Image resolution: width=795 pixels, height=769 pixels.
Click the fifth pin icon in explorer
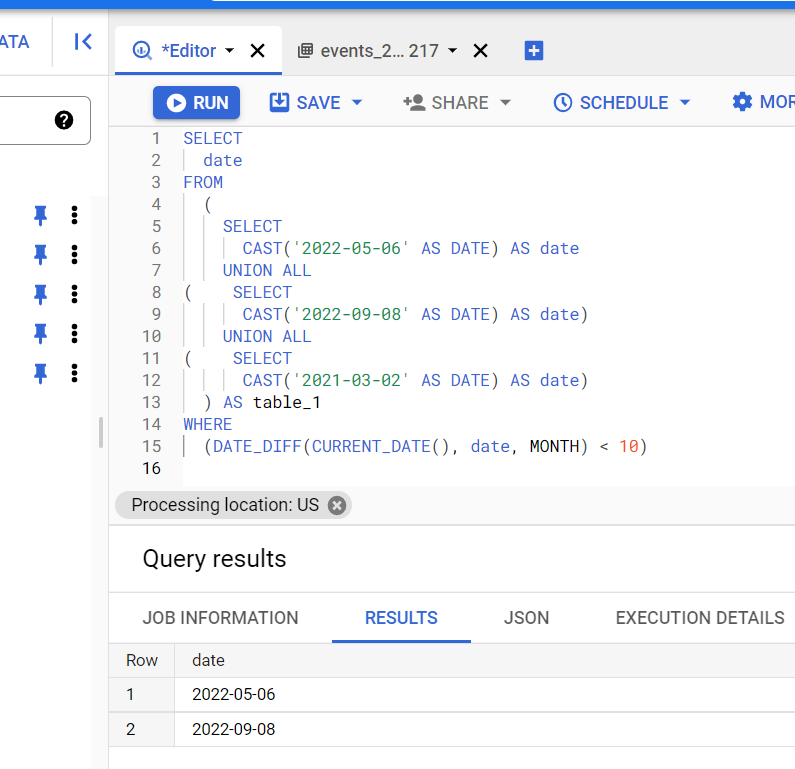pyautogui.click(x=41, y=373)
